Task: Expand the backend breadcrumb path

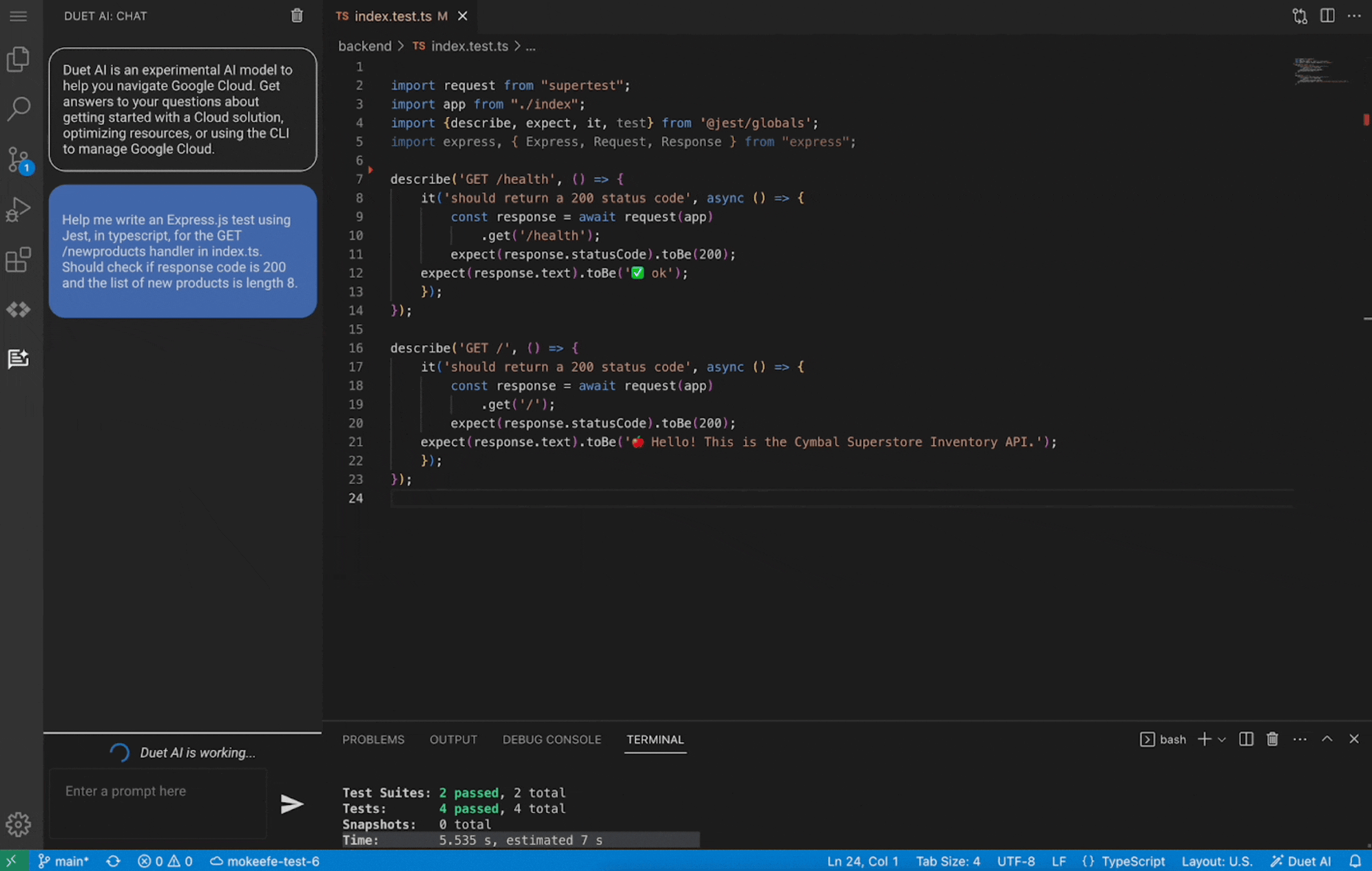Action: [364, 46]
